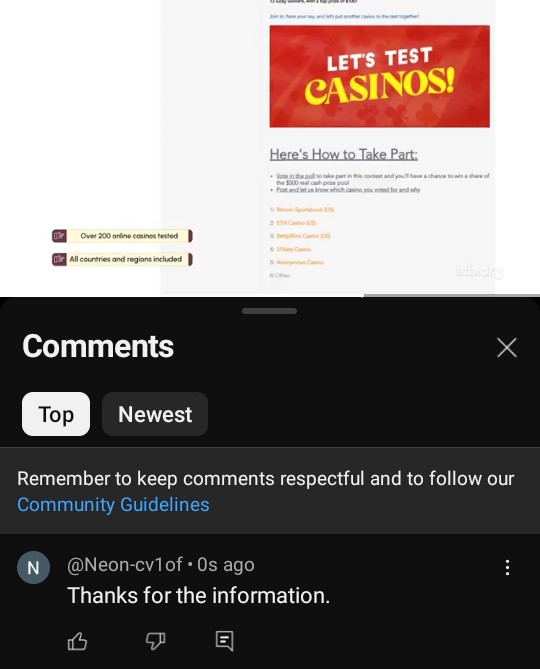Dislike the Thanks for the information comment

155,641
